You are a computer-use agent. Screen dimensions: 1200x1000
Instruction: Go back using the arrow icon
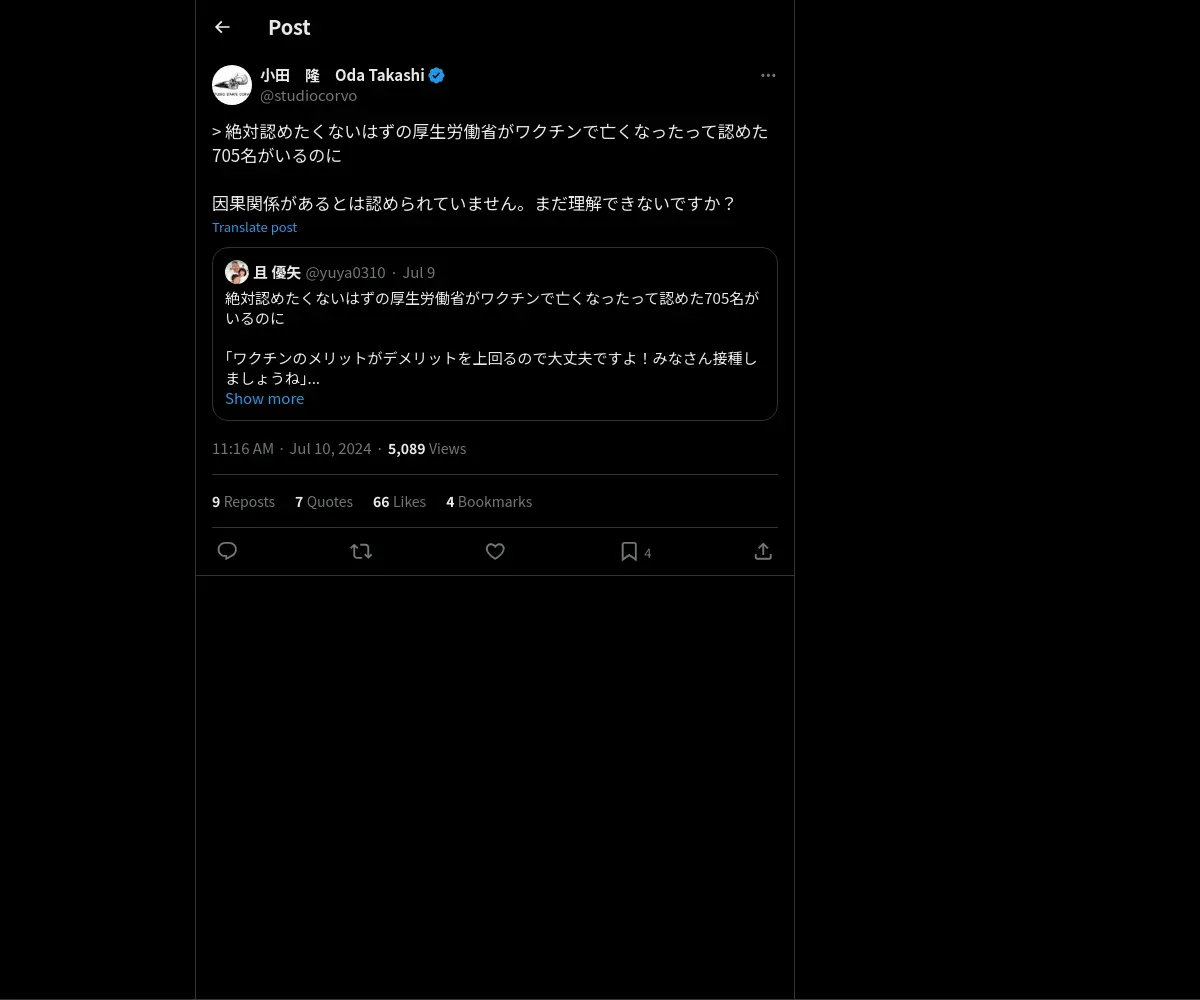(x=222, y=27)
